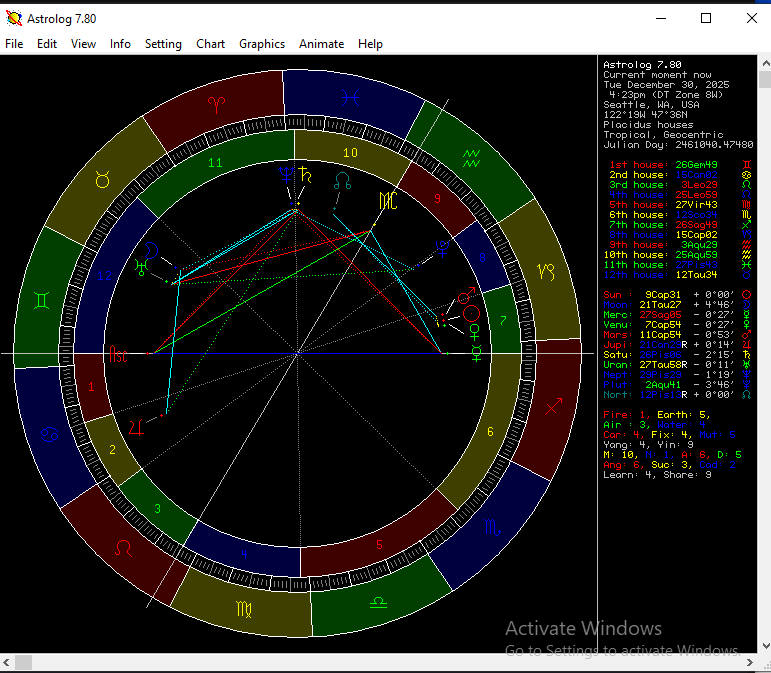Click the Aries glyph on the zodiac wheel
This screenshot has height=673, width=771.
pyautogui.click(x=217, y=104)
